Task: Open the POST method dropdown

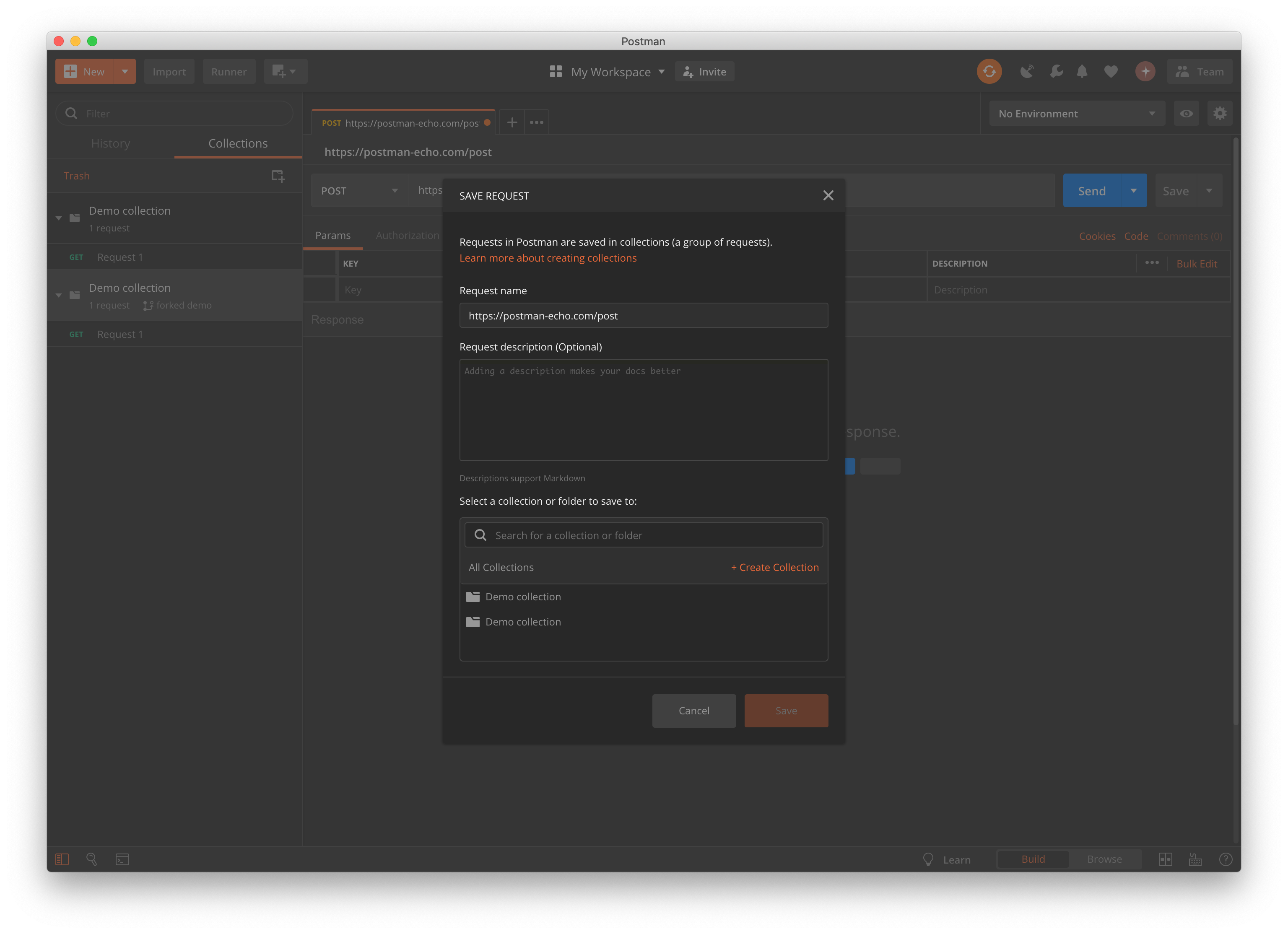Action: coord(359,191)
